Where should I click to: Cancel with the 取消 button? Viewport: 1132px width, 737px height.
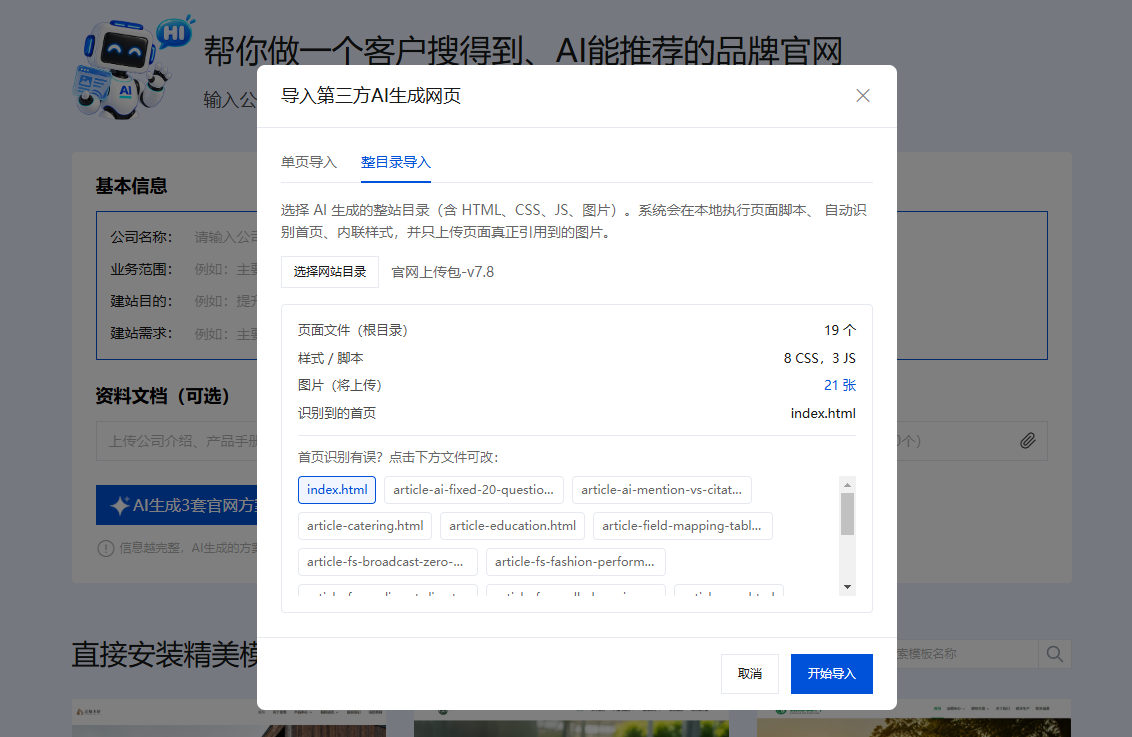click(749, 673)
